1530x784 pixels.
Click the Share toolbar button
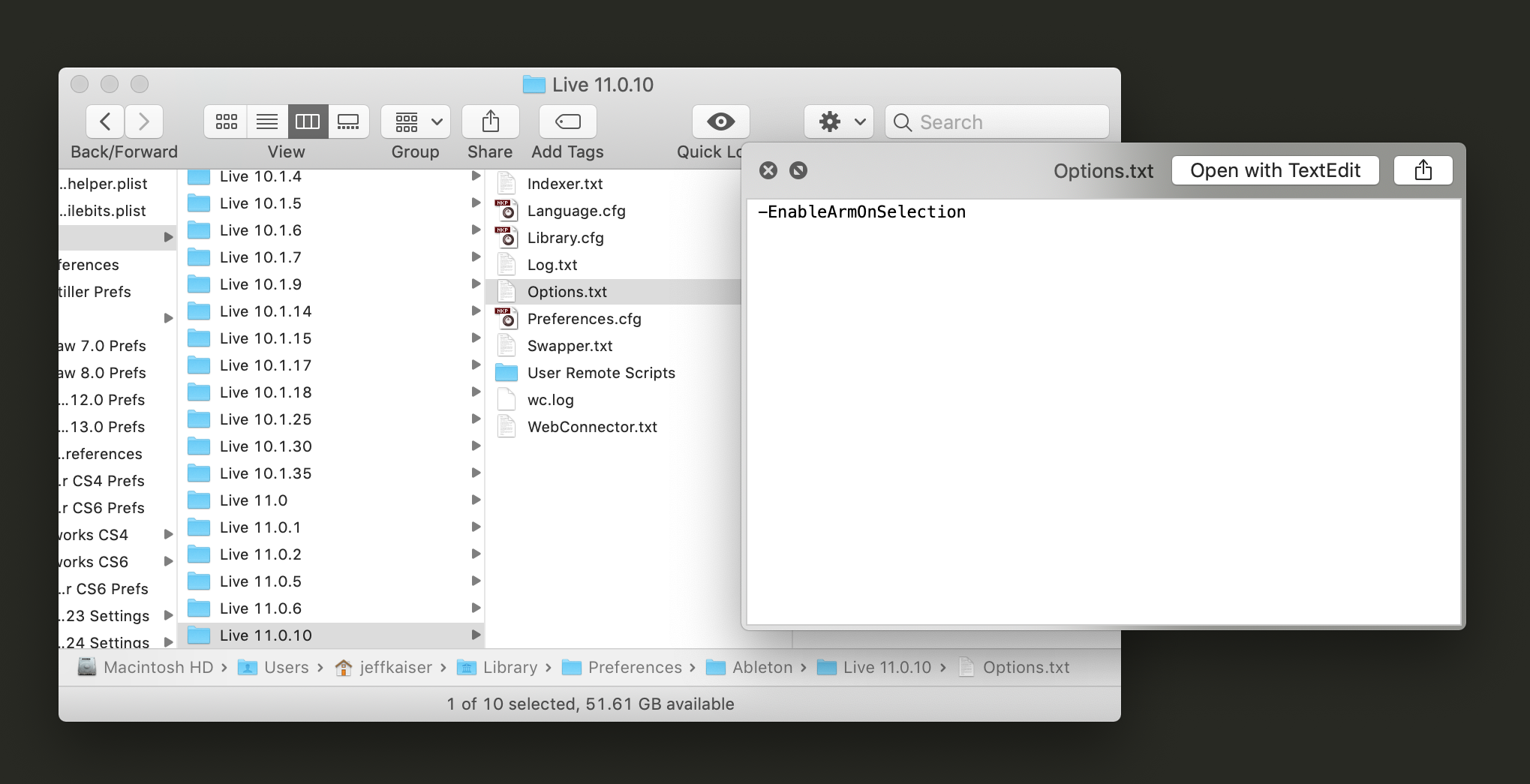[491, 122]
